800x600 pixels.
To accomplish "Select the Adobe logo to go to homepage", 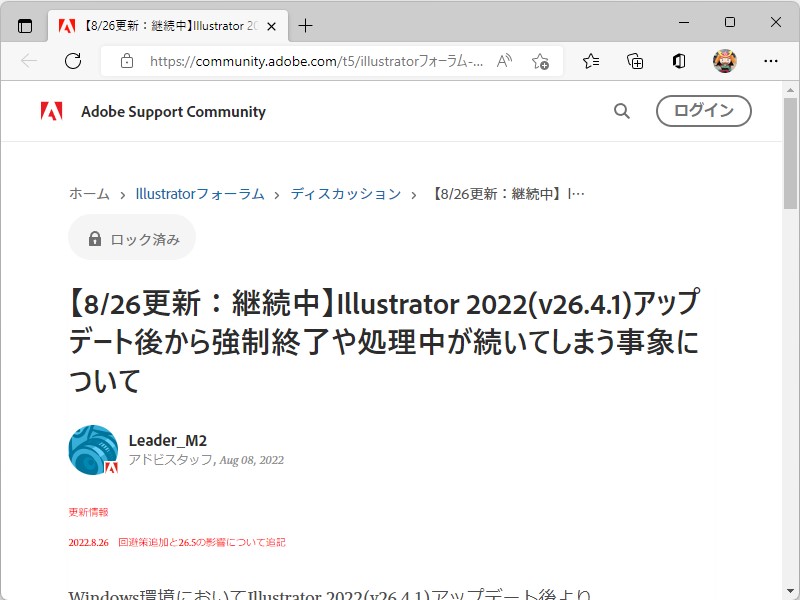I will pos(51,111).
